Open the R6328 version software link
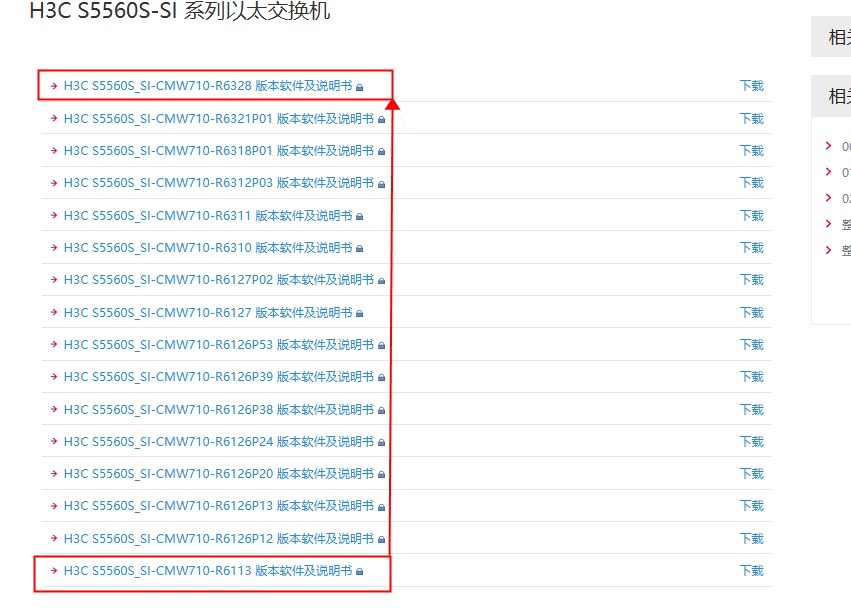The image size is (851, 608). (x=208, y=86)
